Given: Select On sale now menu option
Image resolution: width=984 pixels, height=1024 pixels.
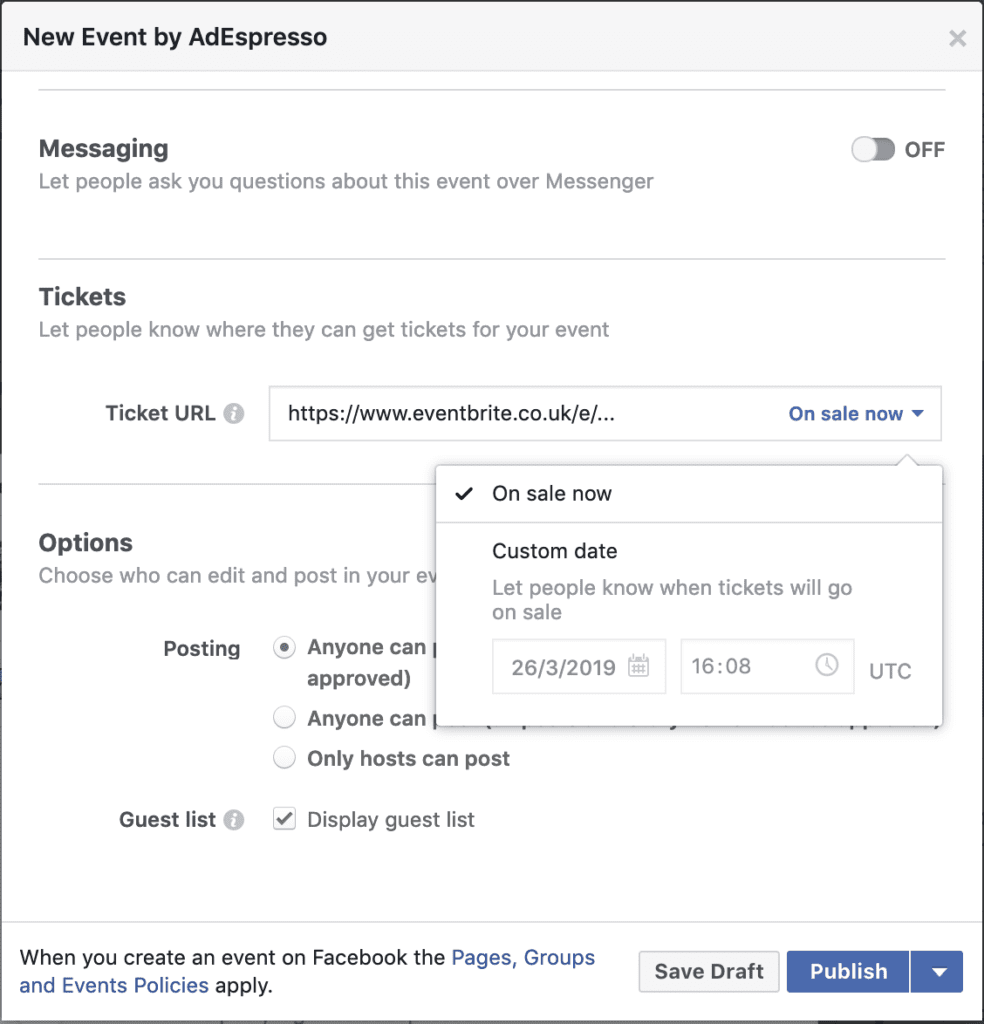Looking at the screenshot, I should (552, 492).
